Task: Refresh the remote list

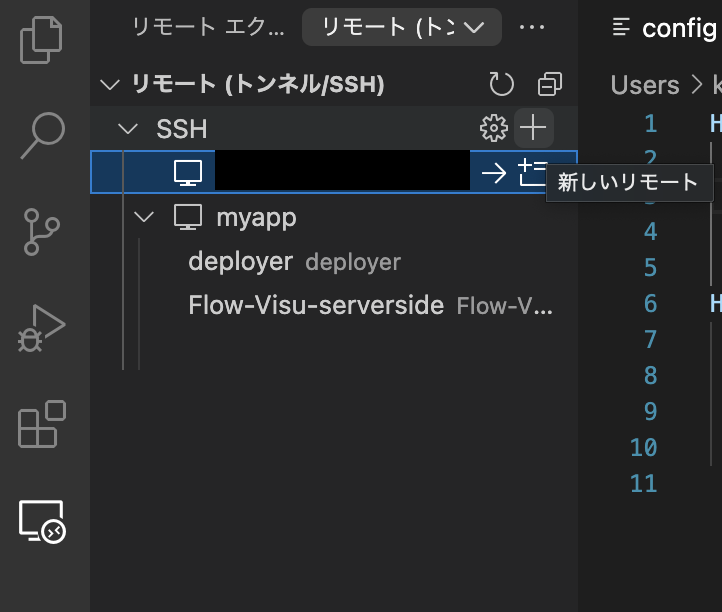Action: pos(501,85)
